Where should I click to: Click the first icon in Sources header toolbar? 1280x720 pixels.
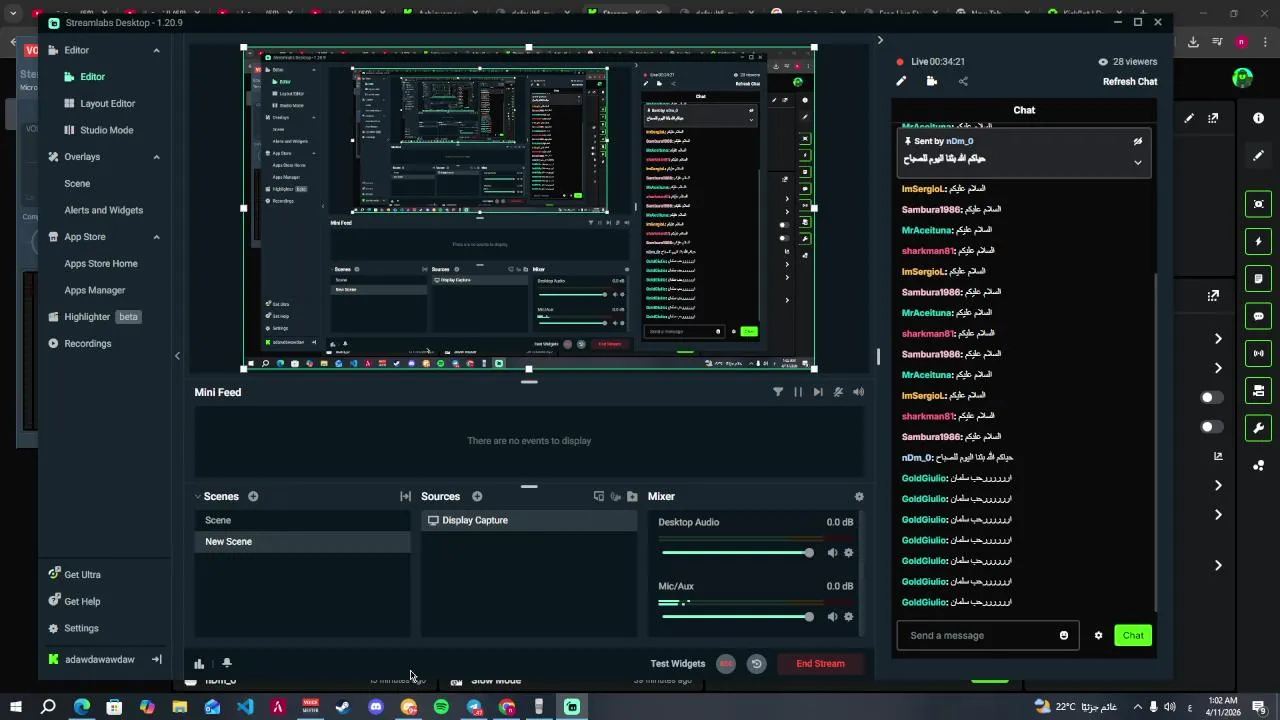[x=599, y=496]
